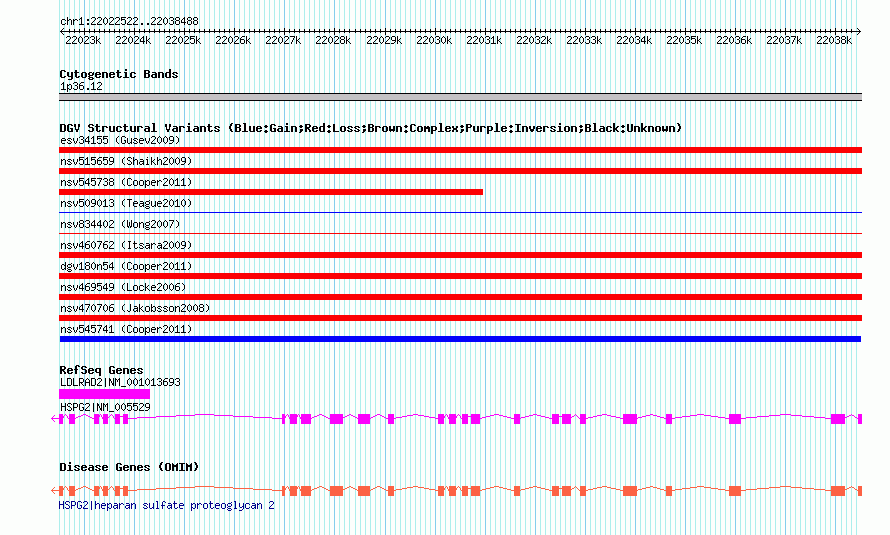Click the Cytogenetic Bands track heading
Viewport: 890px width, 535px height.
point(119,74)
